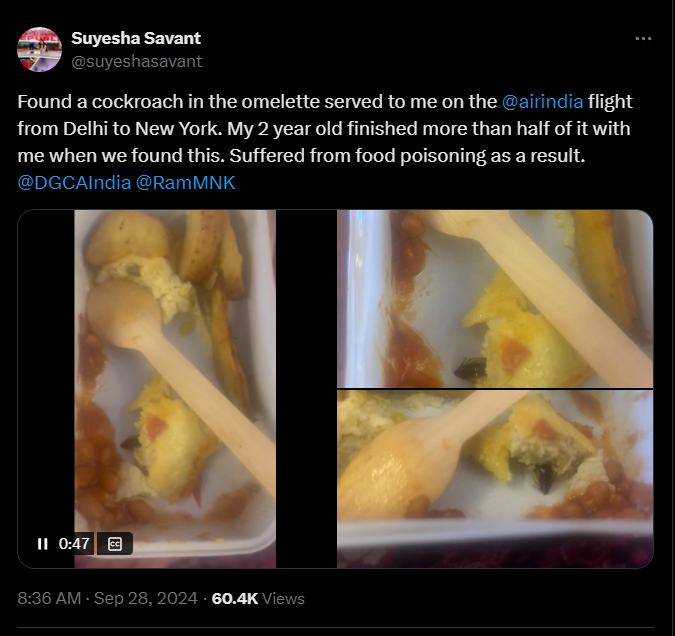
Task: View the 60.4K Views count
Action: tap(258, 598)
